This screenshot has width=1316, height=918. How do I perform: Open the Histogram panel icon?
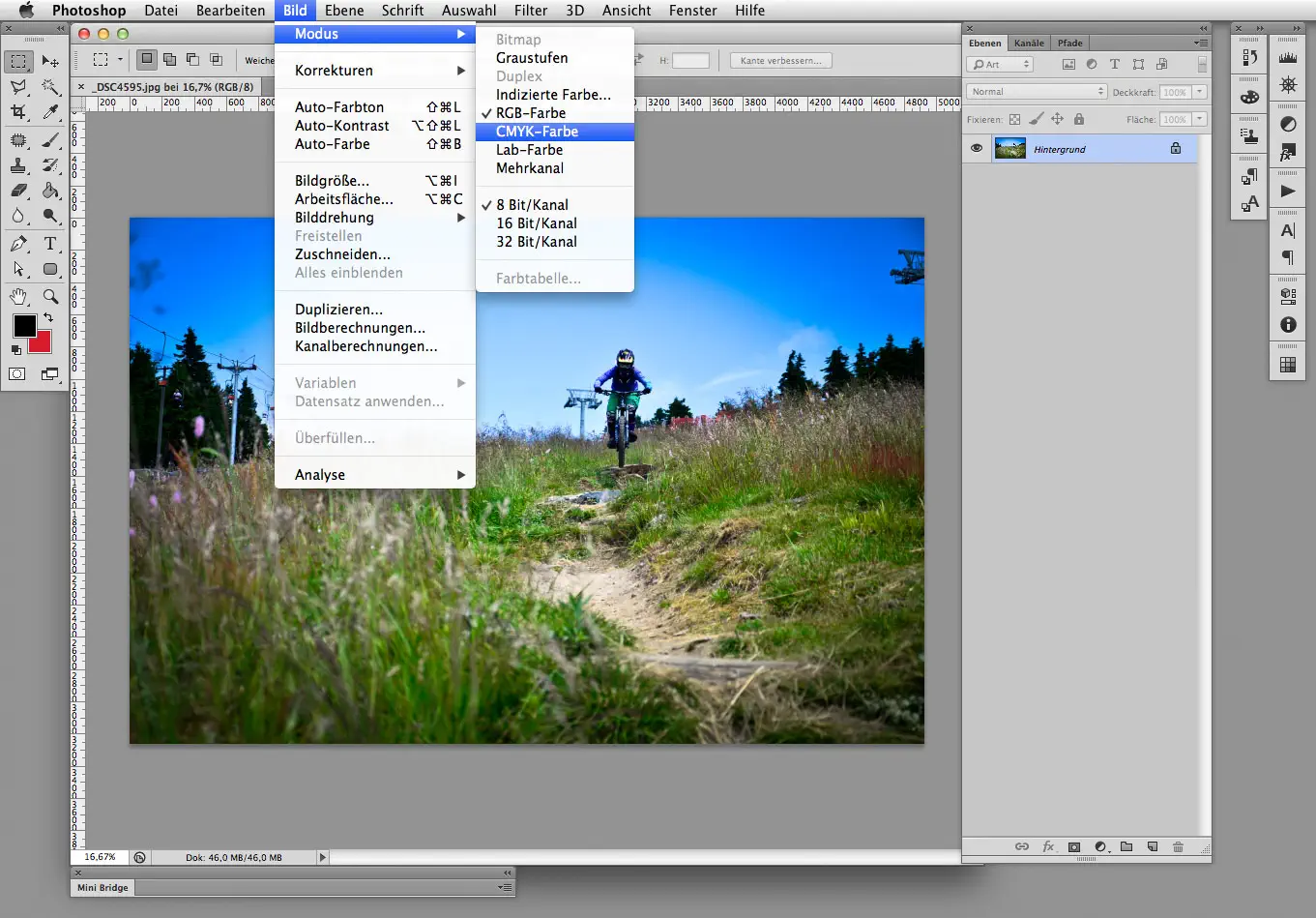(1289, 60)
